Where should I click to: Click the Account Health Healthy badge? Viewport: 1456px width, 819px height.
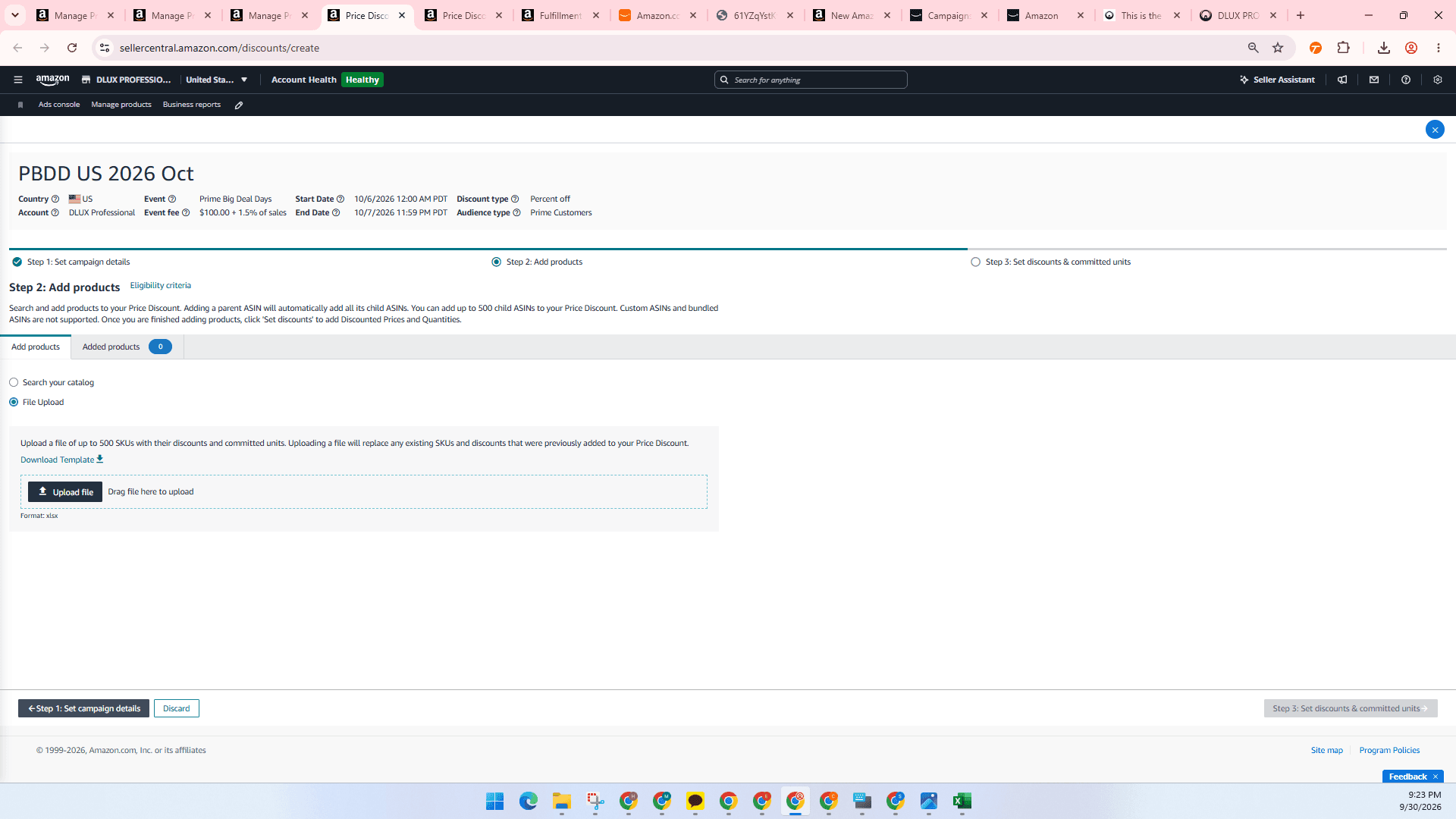click(x=362, y=80)
